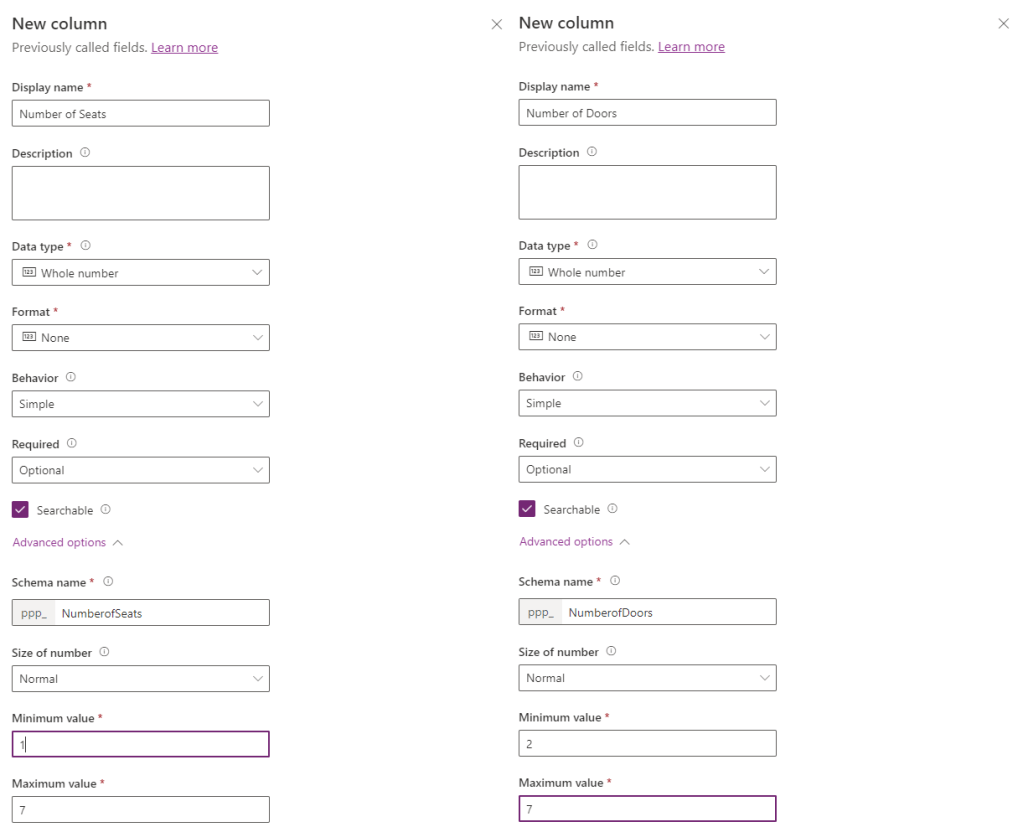Open Size of number dropdown for Number of Doors

[x=647, y=678]
